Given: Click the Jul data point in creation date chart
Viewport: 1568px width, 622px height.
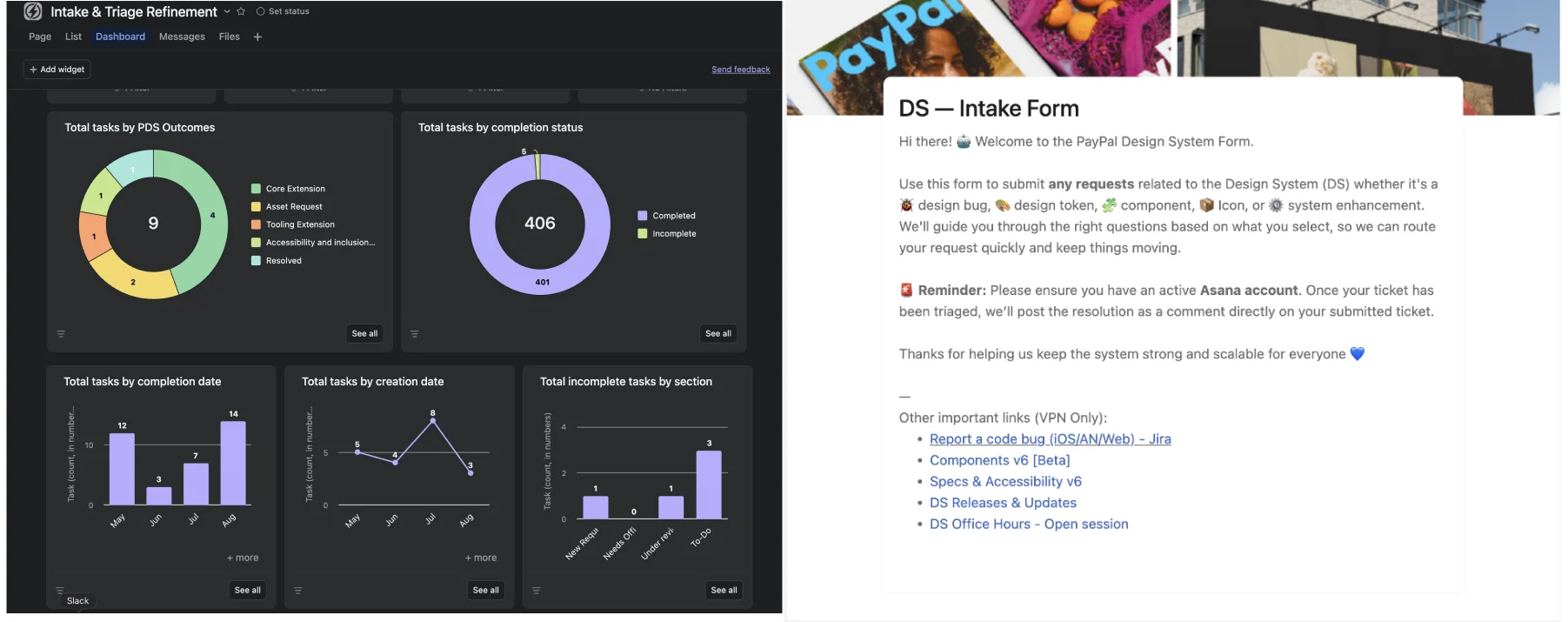Looking at the screenshot, I should point(433,421).
